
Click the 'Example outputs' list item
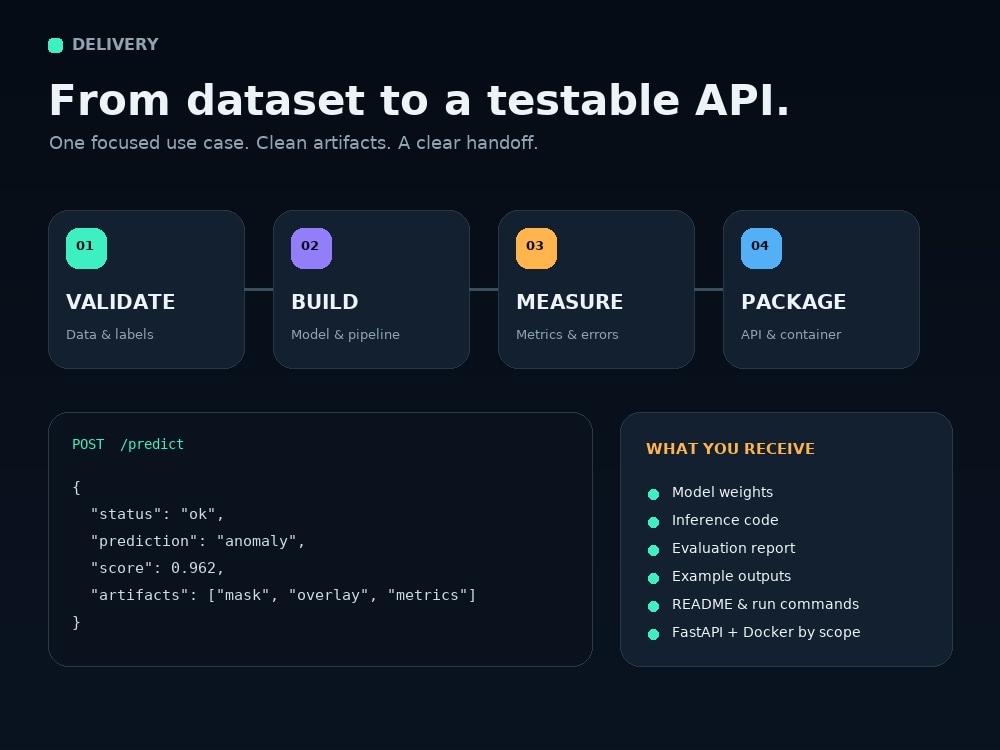[732, 577]
